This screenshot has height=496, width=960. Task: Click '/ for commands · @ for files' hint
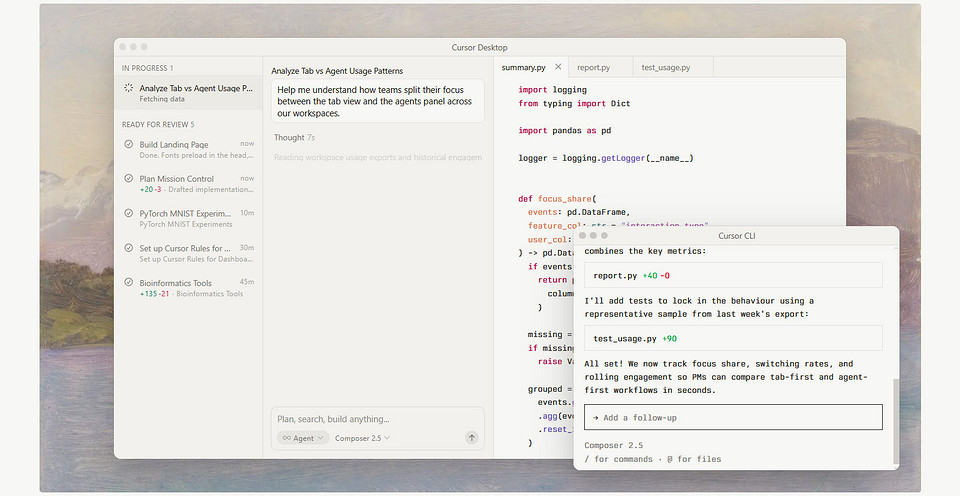tap(653, 459)
